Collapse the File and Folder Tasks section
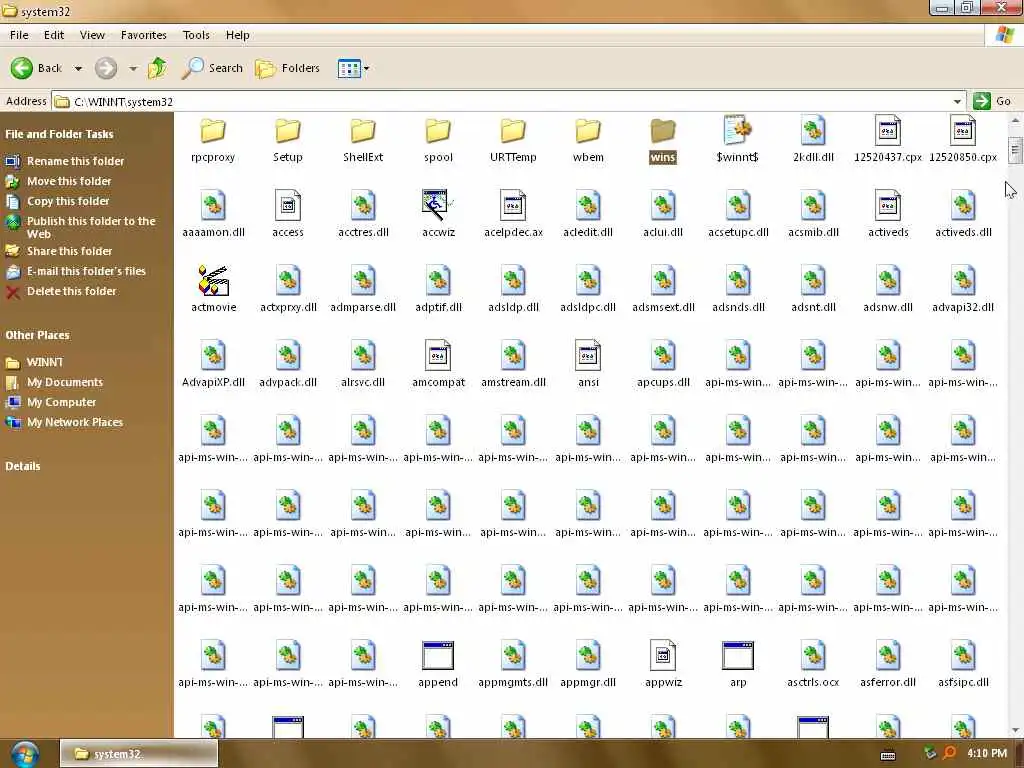This screenshot has width=1024, height=768. (x=59, y=134)
